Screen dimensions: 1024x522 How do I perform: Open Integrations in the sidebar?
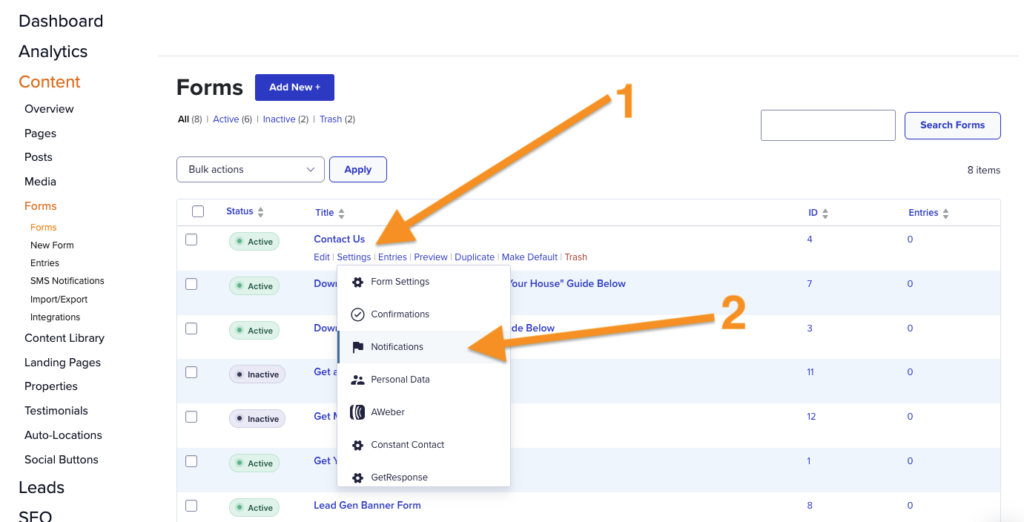click(56, 318)
